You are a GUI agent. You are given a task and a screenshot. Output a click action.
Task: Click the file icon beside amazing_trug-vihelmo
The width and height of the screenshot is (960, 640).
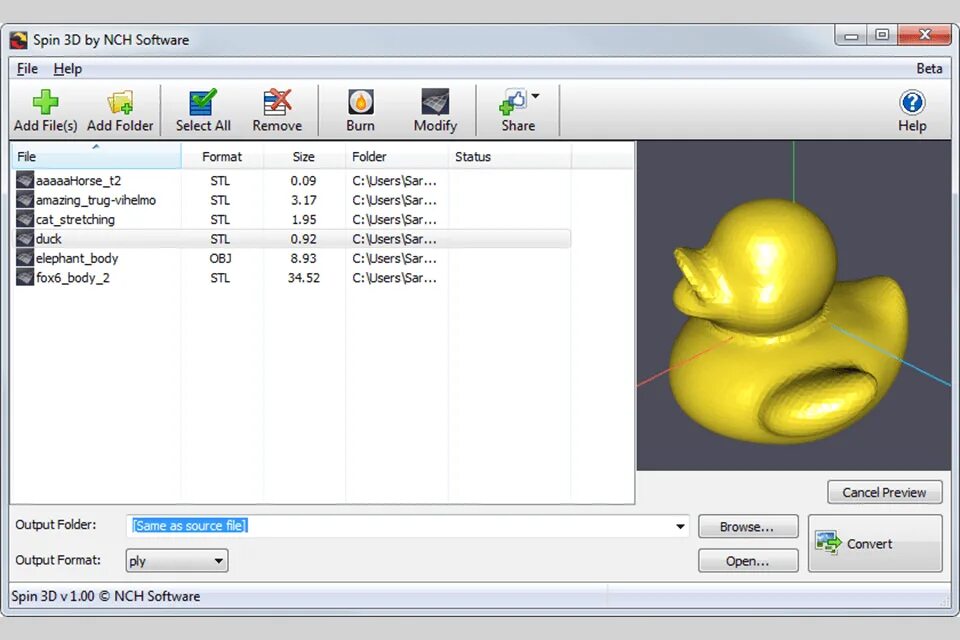pos(25,200)
